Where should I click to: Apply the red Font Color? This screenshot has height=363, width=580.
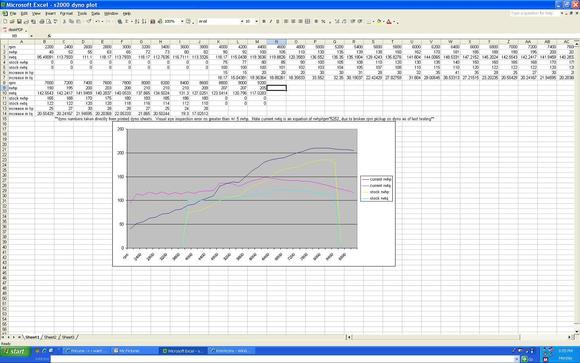pyautogui.click(x=389, y=21)
